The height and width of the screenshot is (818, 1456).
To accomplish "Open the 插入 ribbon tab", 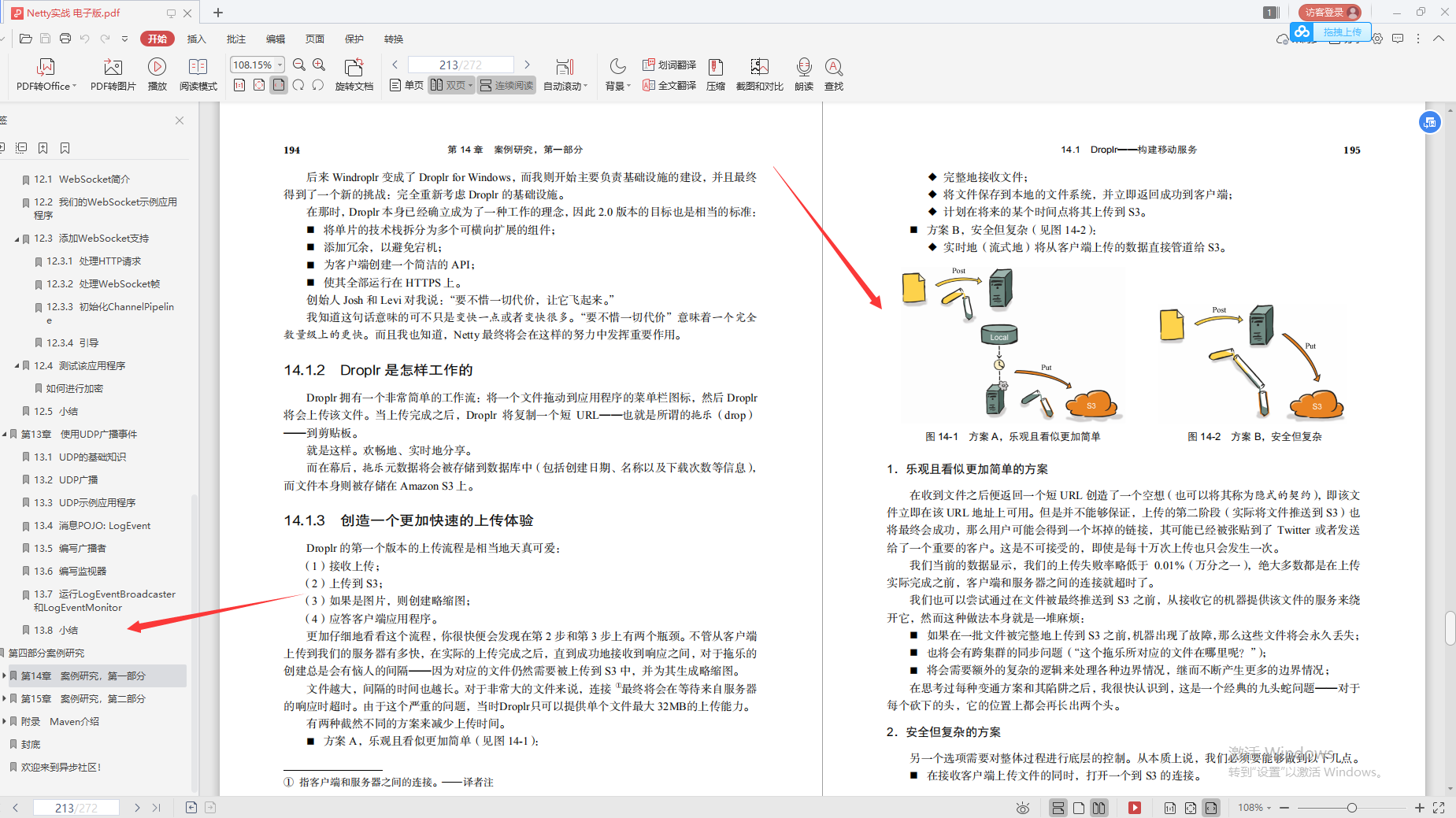I will pyautogui.click(x=196, y=39).
